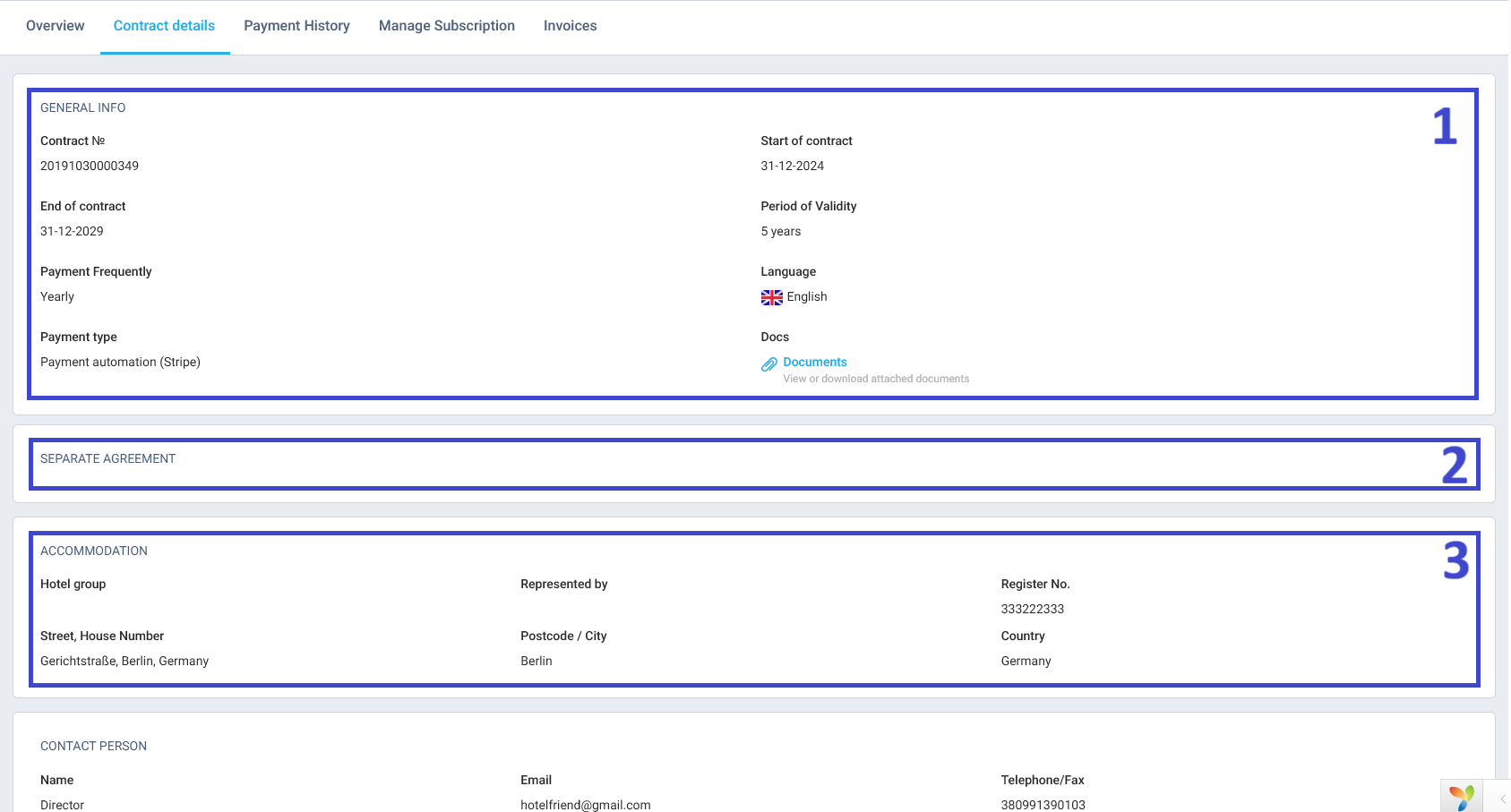
Task: Select the Contract details tab
Action: (x=164, y=26)
